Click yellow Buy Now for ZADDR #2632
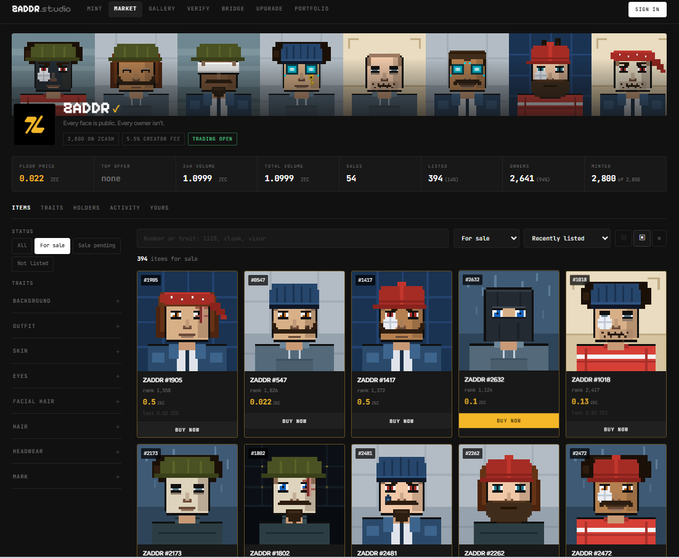The image size is (679, 558). coord(509,421)
